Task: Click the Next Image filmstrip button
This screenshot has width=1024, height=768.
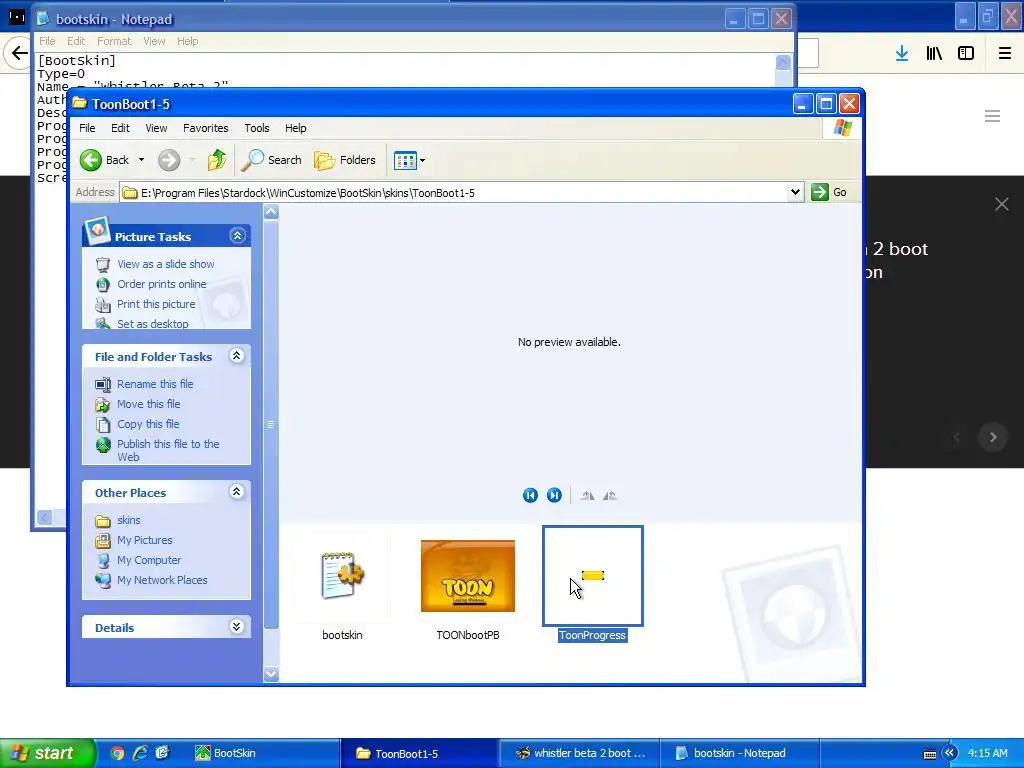Action: (554, 495)
